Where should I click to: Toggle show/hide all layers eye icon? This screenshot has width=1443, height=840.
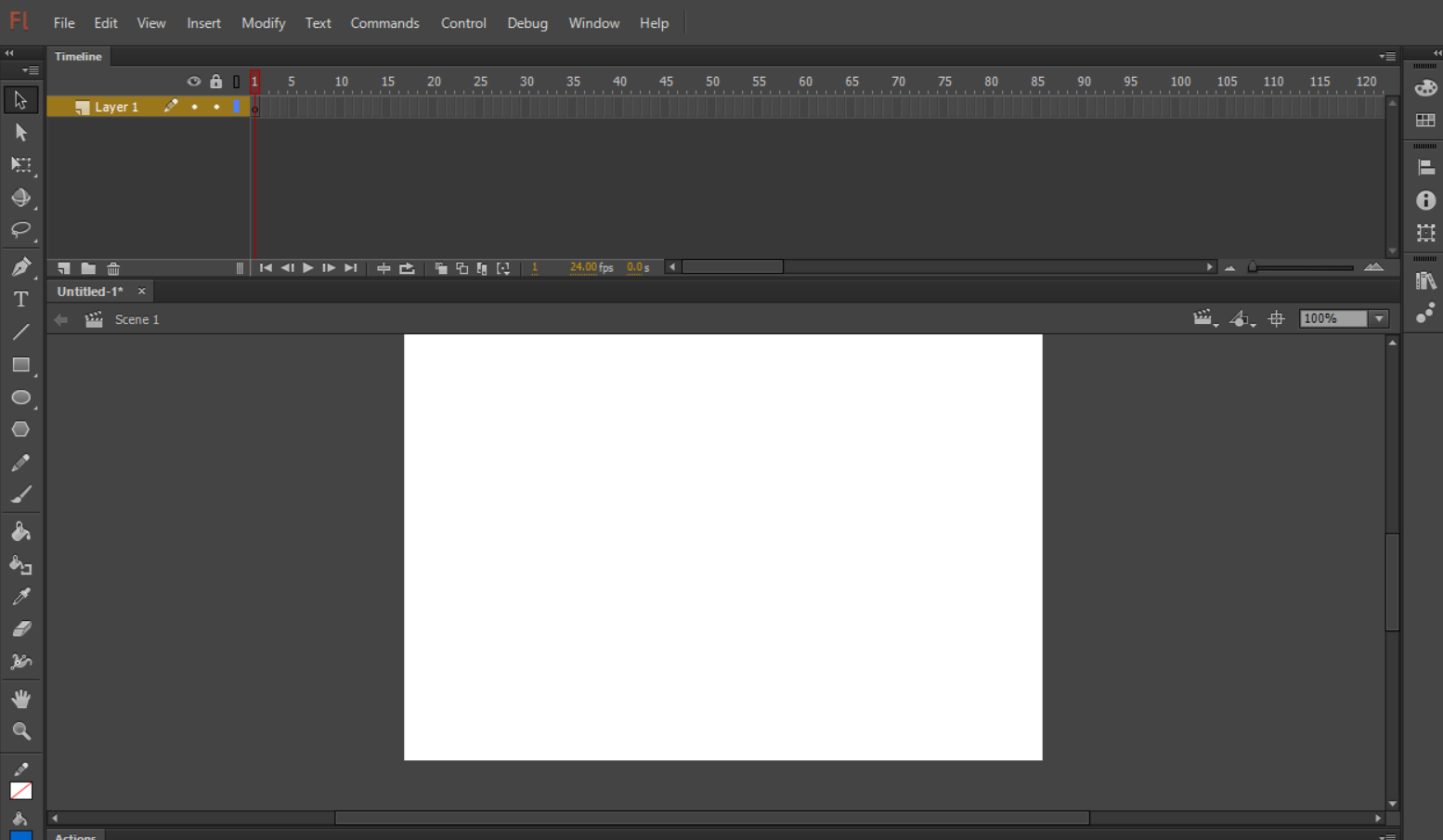point(193,82)
